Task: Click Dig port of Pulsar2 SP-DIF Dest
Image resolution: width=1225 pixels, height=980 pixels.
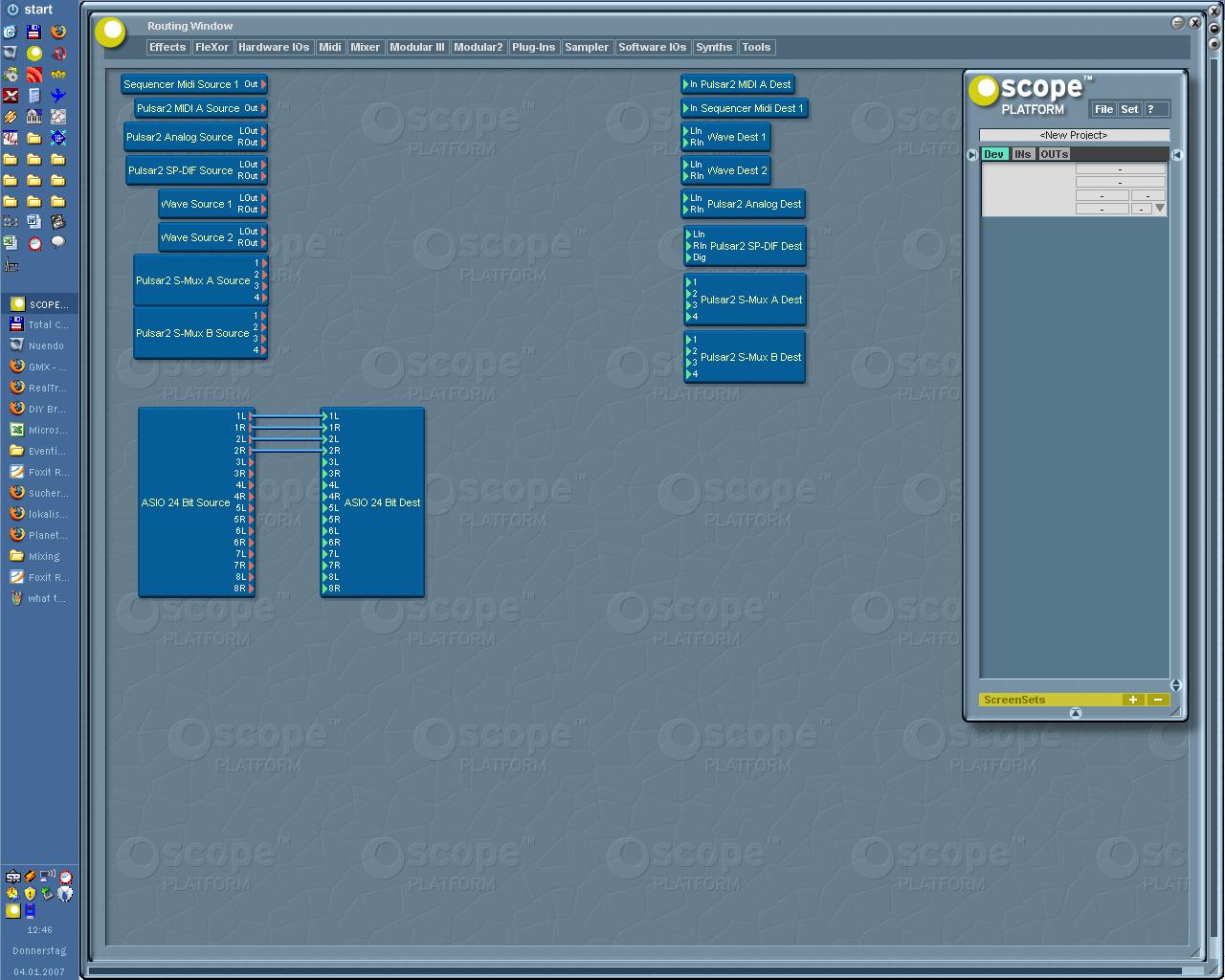Action: click(x=688, y=257)
